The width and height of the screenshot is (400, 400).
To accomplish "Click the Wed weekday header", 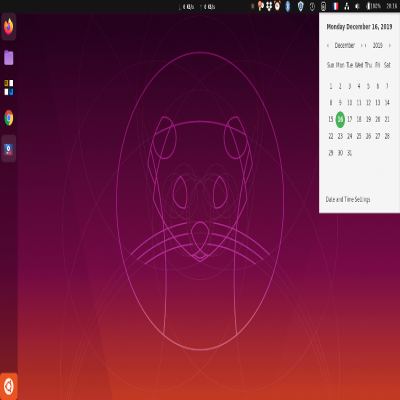I will pyautogui.click(x=359, y=65).
